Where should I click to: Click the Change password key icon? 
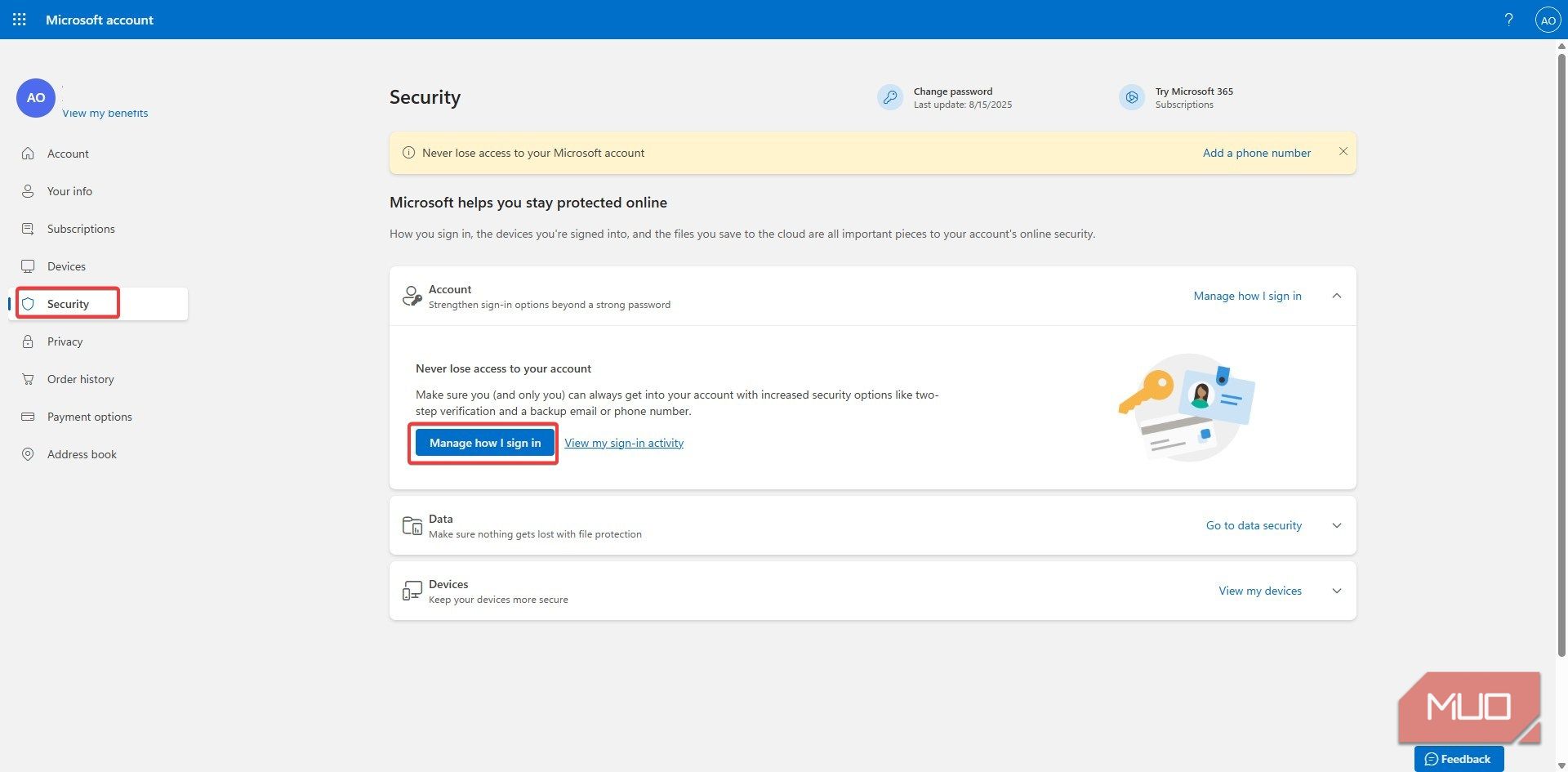pos(890,97)
